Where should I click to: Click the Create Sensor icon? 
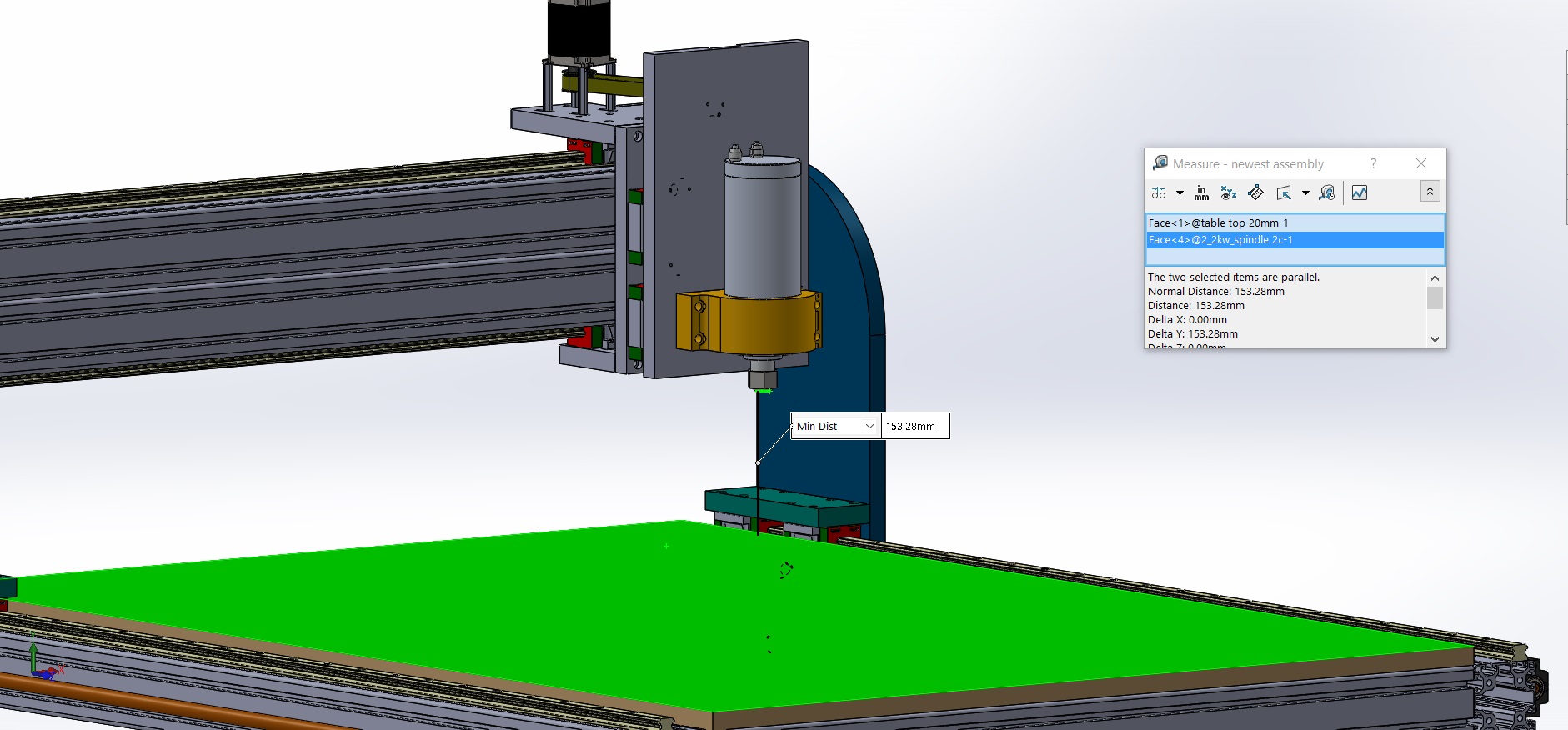[x=1360, y=192]
